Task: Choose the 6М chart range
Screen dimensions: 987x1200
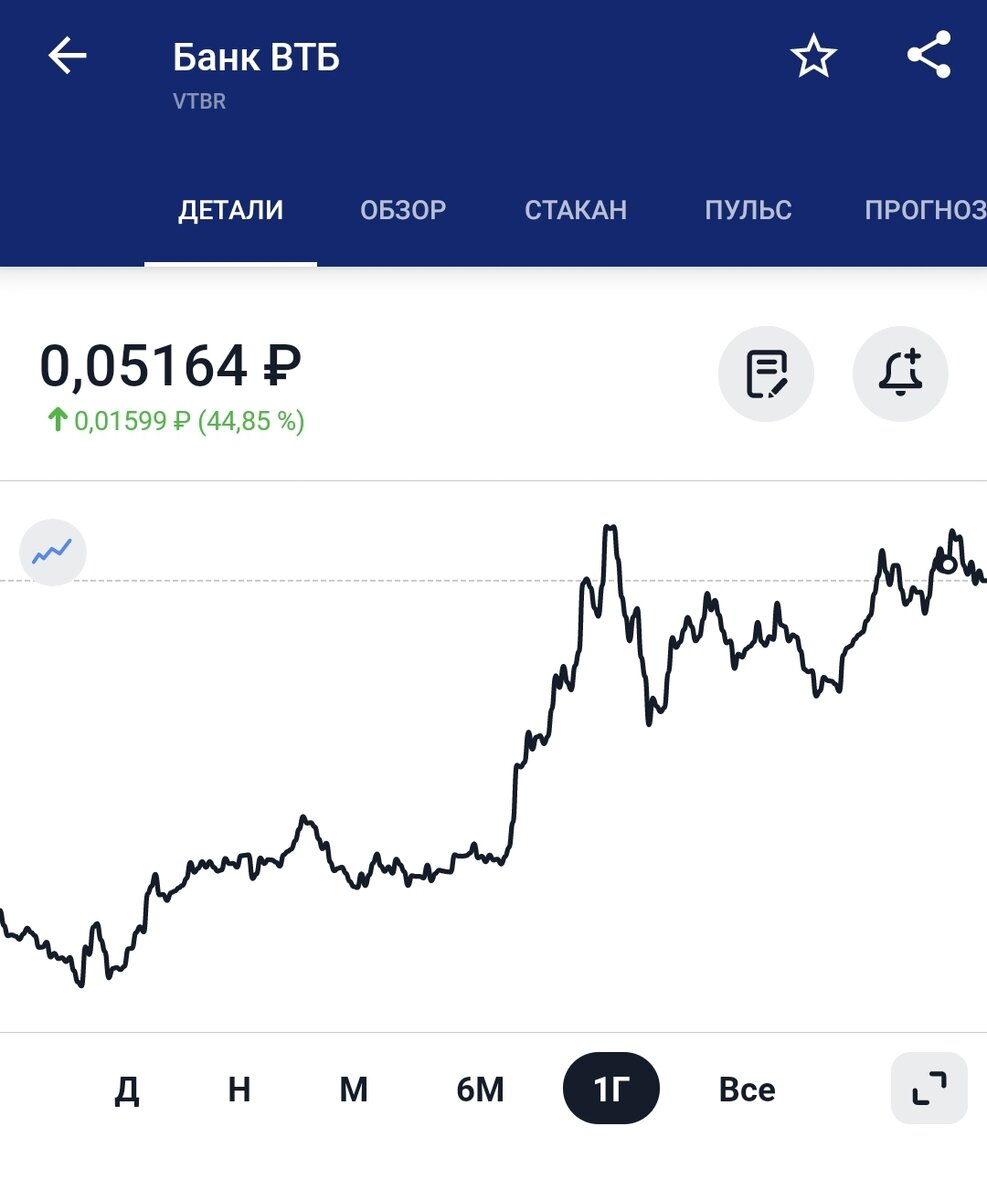Action: pos(480,1089)
